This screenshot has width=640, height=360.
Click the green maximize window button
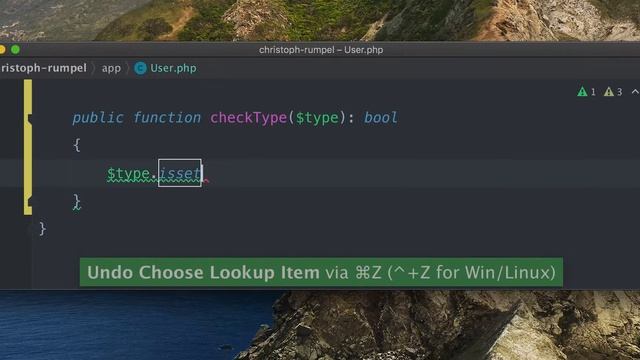coord(16,50)
